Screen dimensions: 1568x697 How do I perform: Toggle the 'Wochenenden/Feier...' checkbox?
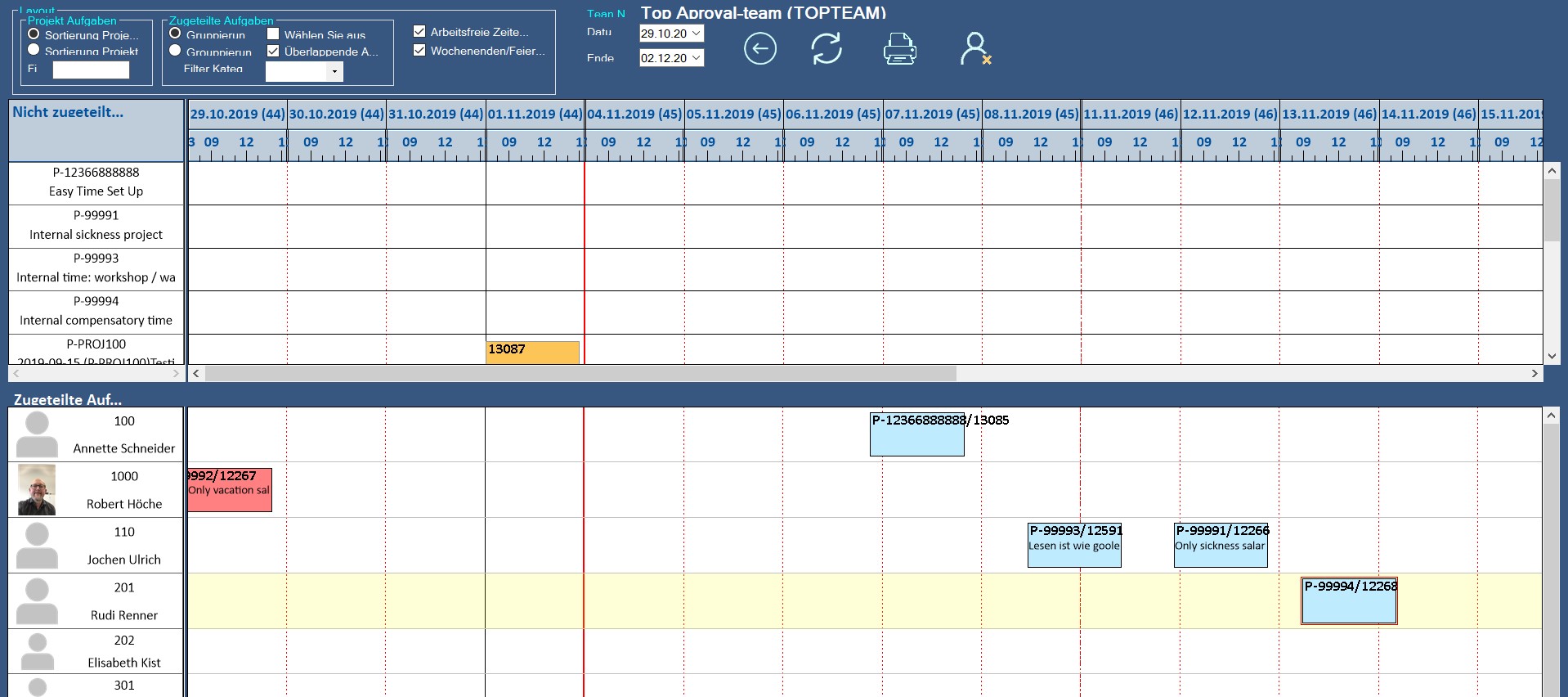(419, 50)
